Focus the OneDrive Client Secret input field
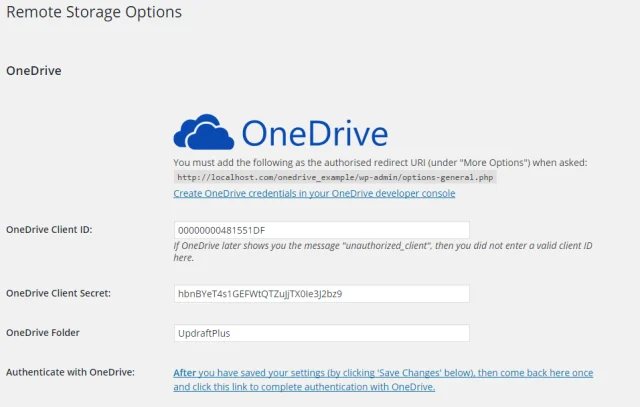640x407 pixels. coord(320,294)
